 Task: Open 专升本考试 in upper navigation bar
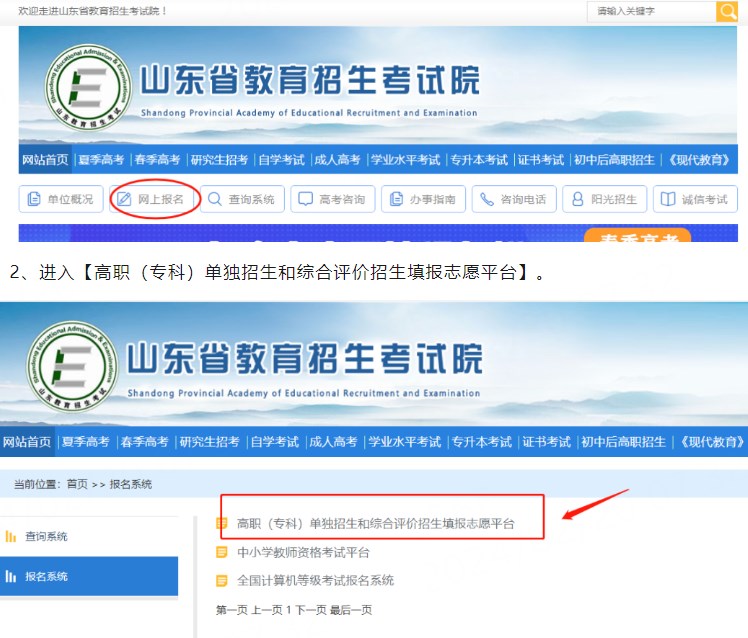pos(479,159)
